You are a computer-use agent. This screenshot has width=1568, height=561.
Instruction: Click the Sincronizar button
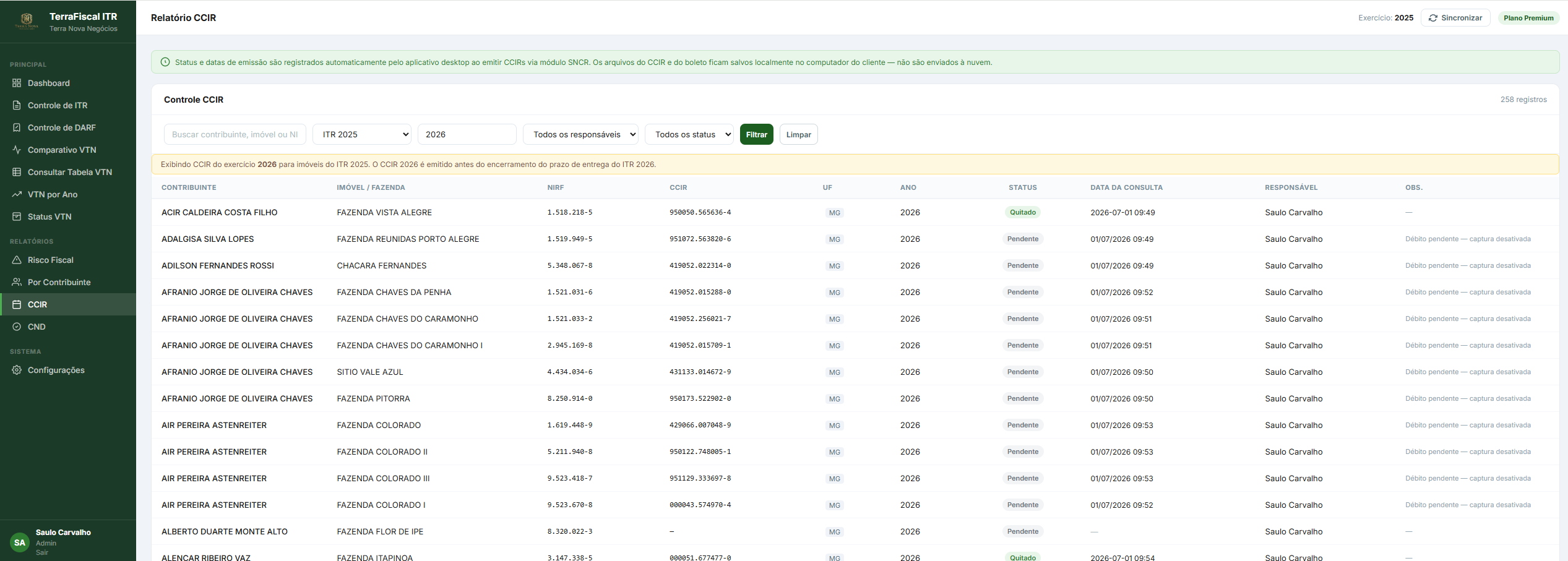coord(1455,18)
